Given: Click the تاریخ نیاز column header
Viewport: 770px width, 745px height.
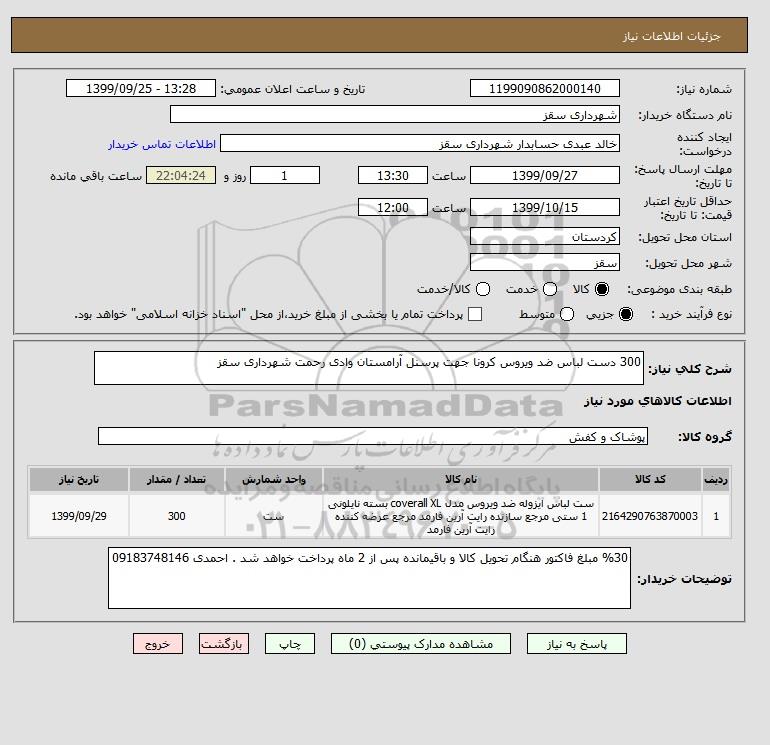Looking at the screenshot, I should click(79, 479).
